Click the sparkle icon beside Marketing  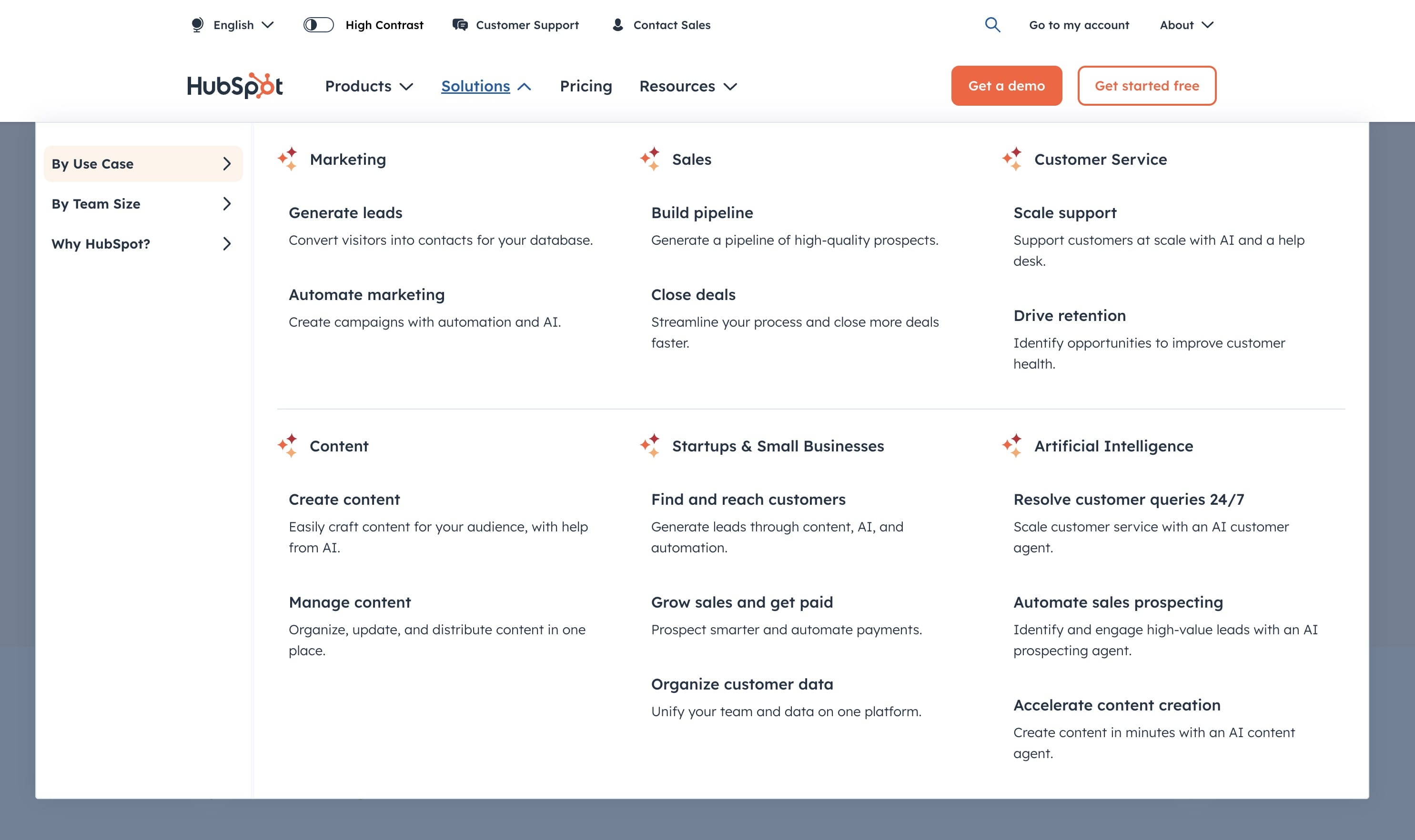[x=288, y=159]
